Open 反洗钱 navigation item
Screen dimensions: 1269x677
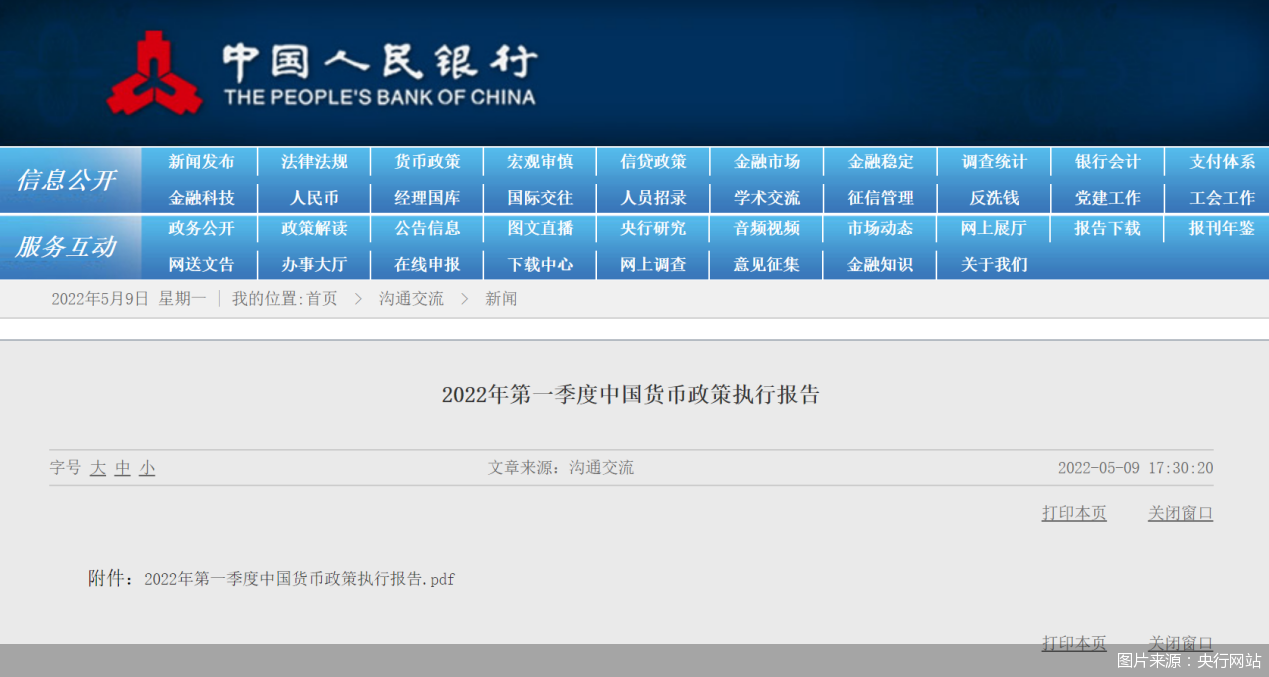point(994,198)
